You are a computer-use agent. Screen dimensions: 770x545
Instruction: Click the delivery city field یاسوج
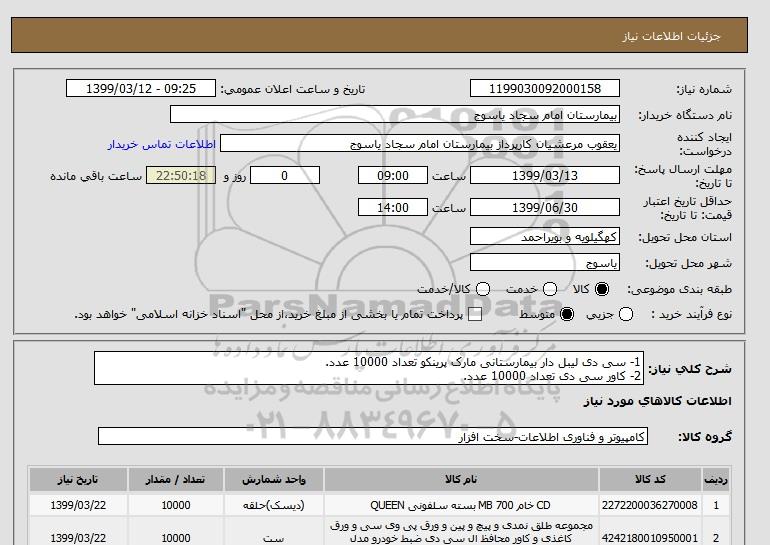click(545, 262)
